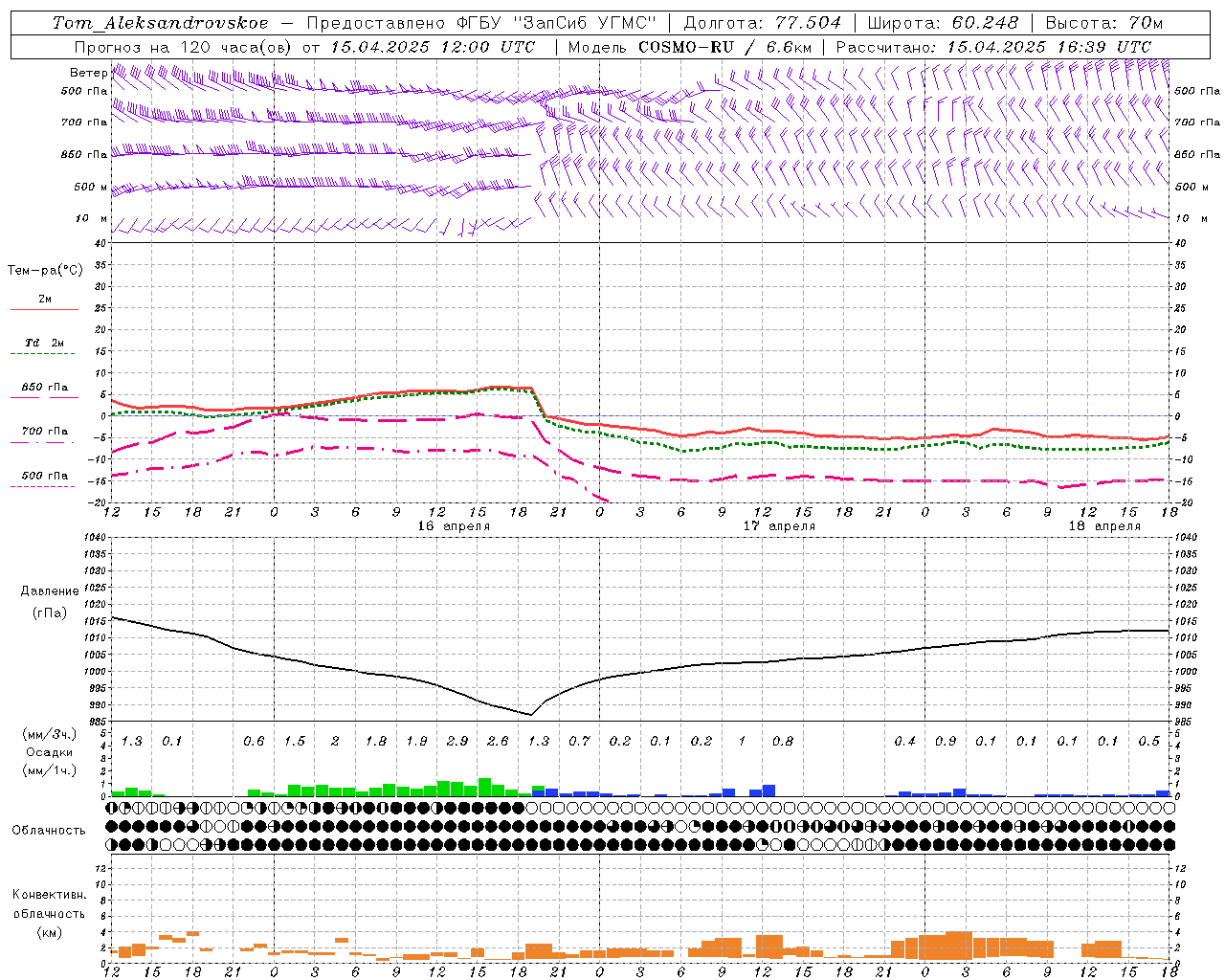Click the latitude value Широта: 60.248
Image resolution: width=1225 pixels, height=980 pixels.
click(x=943, y=23)
